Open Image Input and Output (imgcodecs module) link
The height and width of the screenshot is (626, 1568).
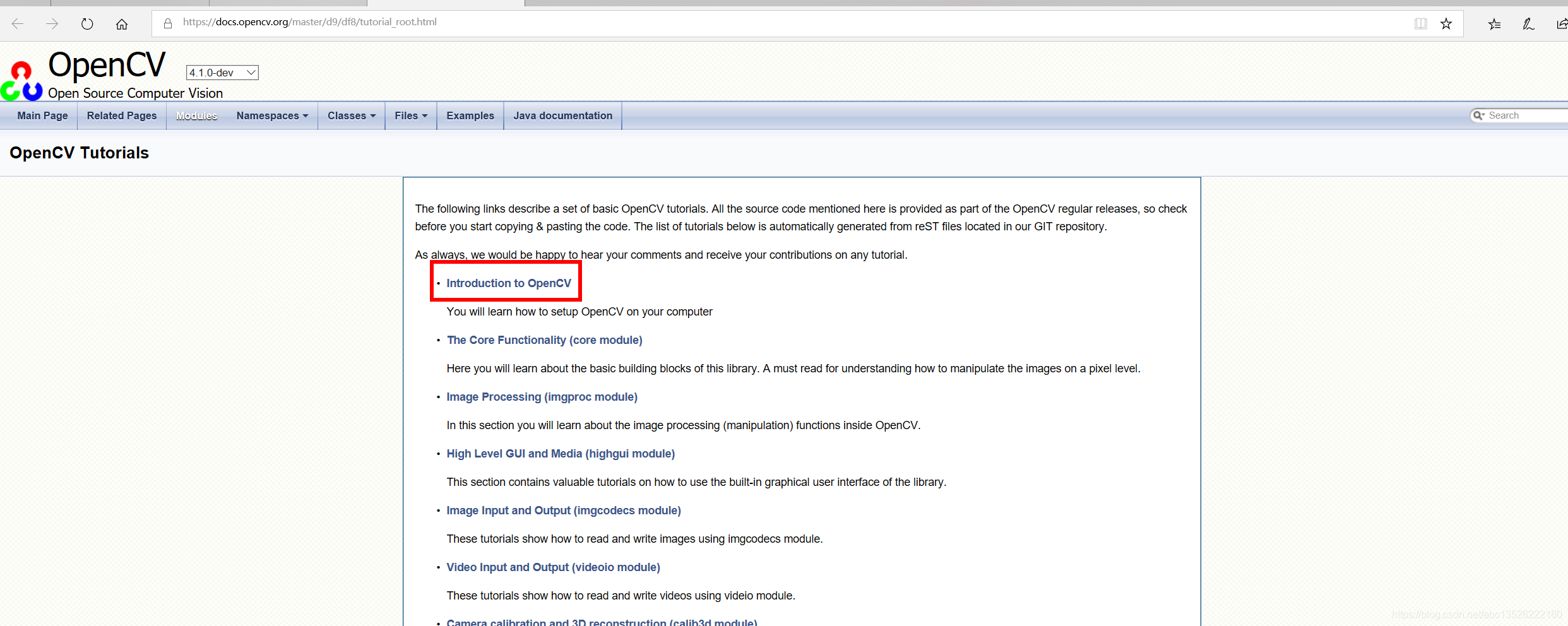pos(564,511)
